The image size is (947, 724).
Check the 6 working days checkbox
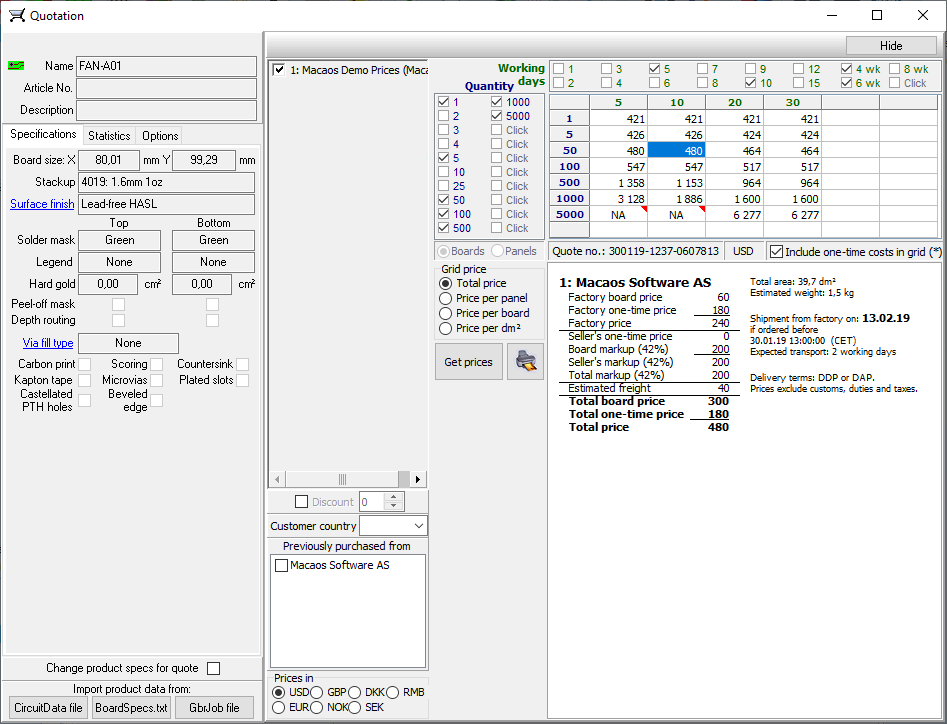[654, 83]
